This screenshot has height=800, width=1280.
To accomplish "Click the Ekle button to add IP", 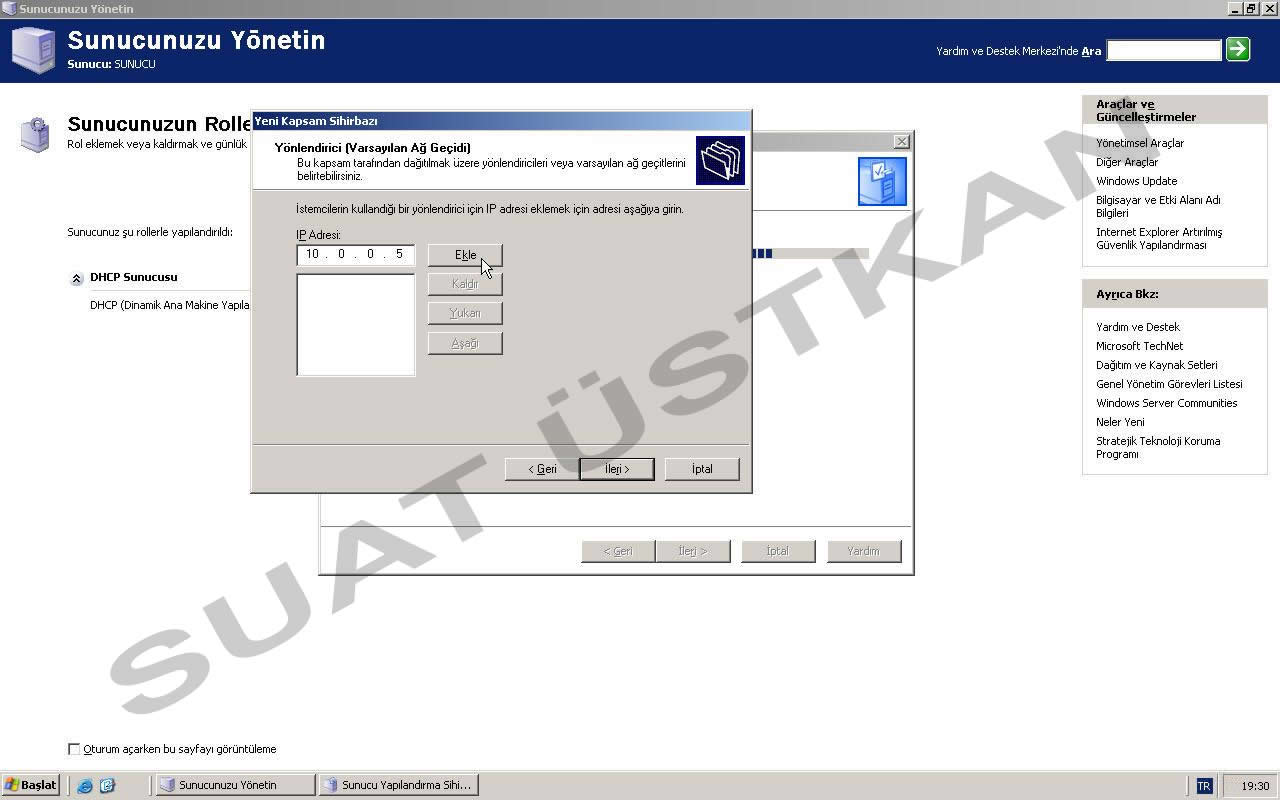I will coord(465,255).
